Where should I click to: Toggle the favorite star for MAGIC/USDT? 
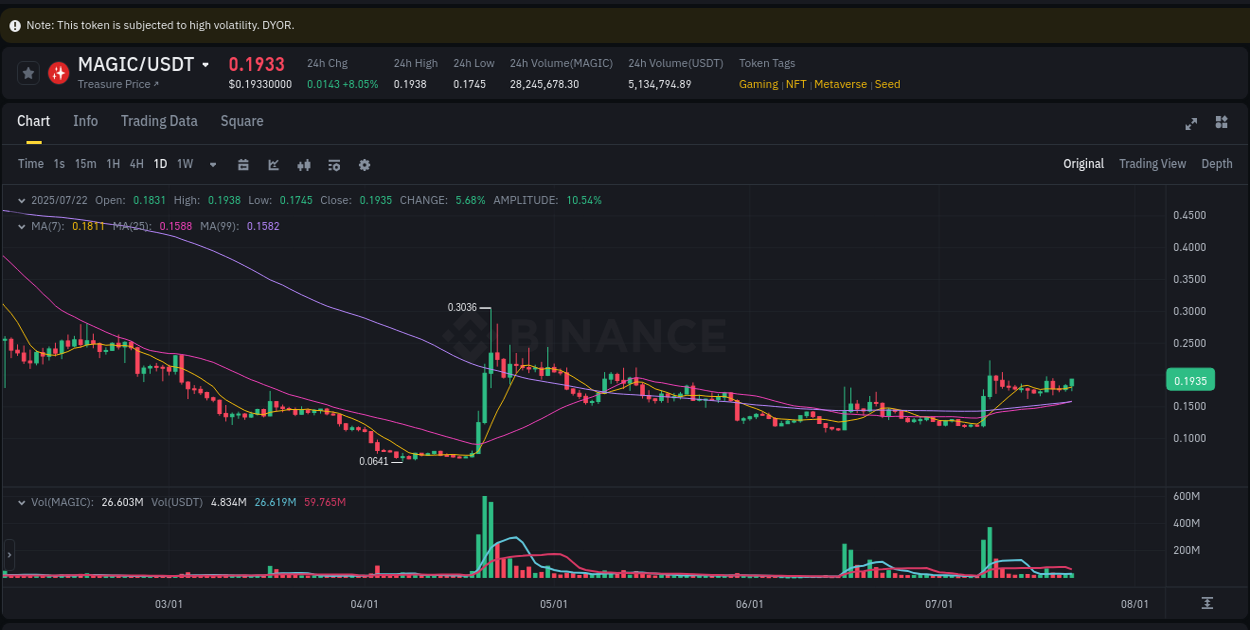click(28, 72)
